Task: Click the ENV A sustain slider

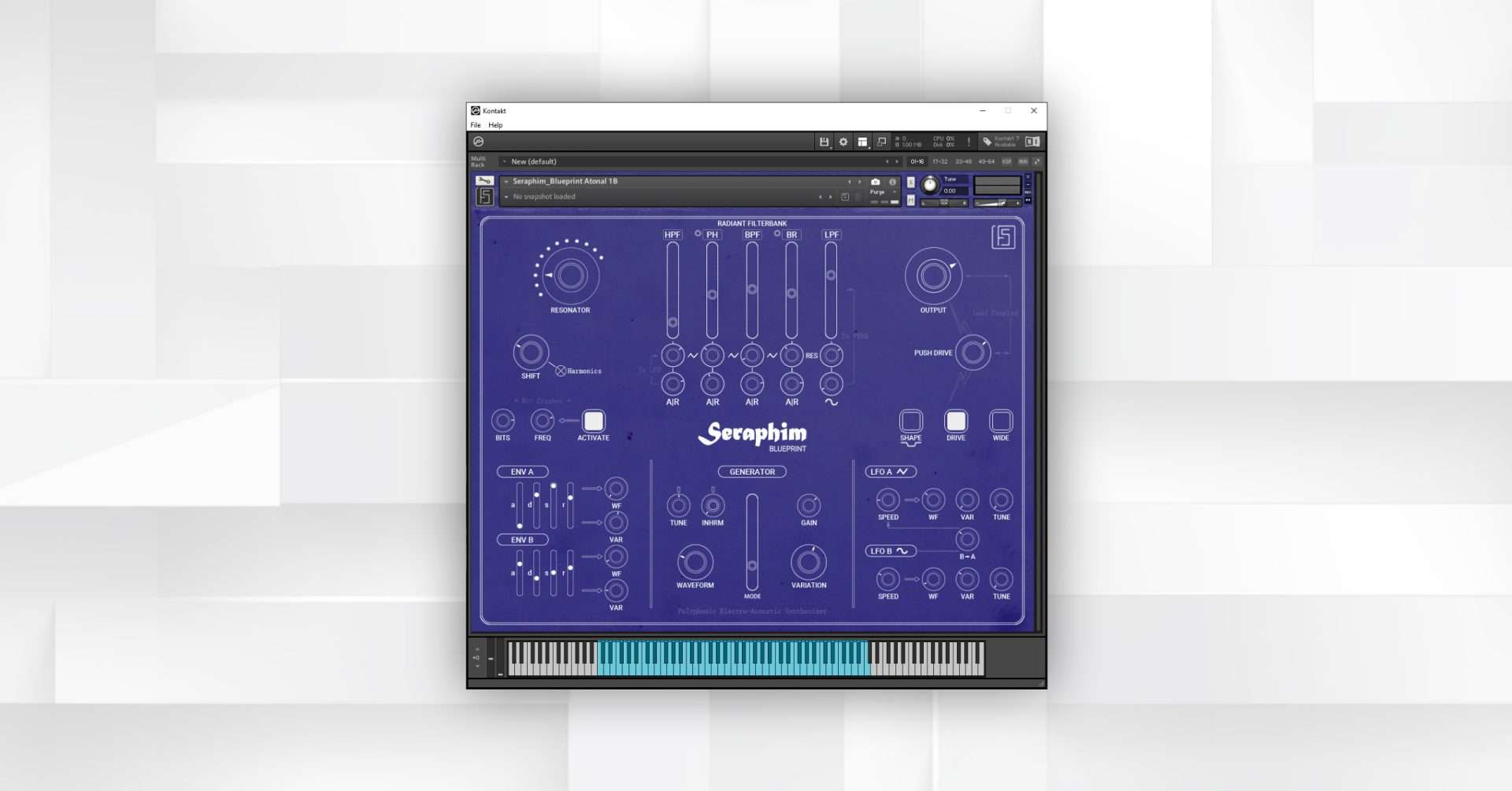Action: coord(554,505)
